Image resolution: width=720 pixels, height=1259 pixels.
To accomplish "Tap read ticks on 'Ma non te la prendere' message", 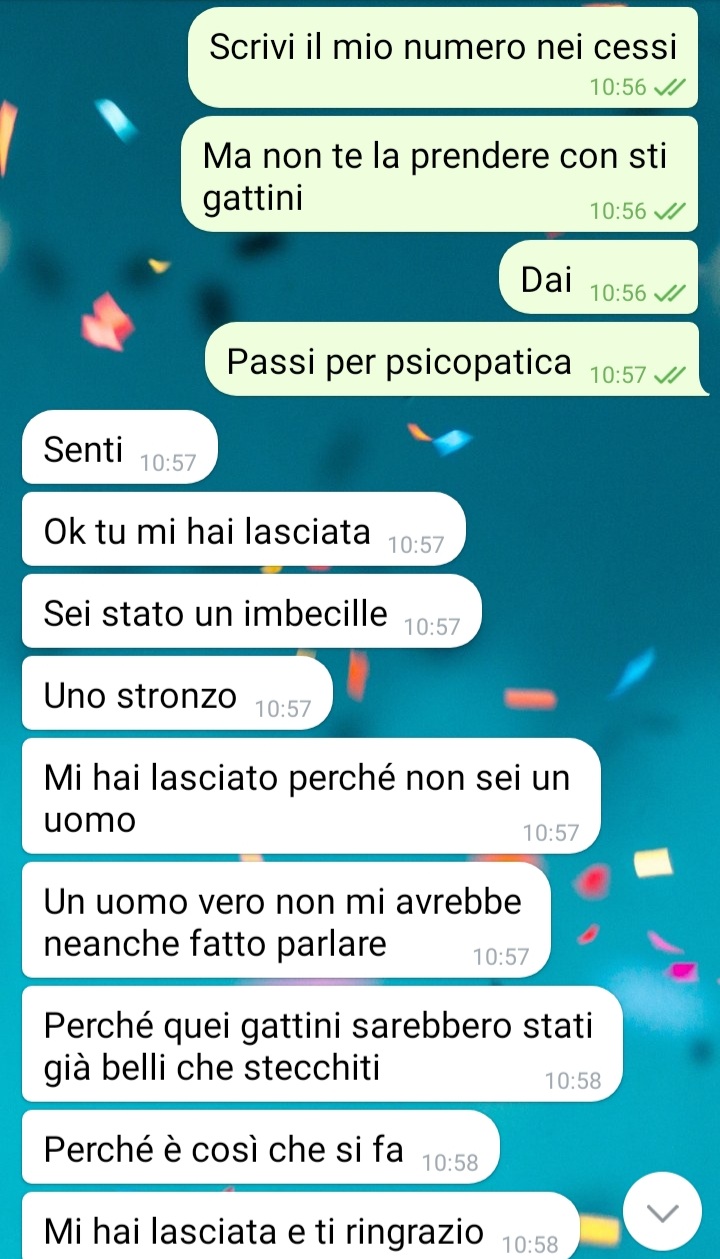I will click(x=670, y=211).
